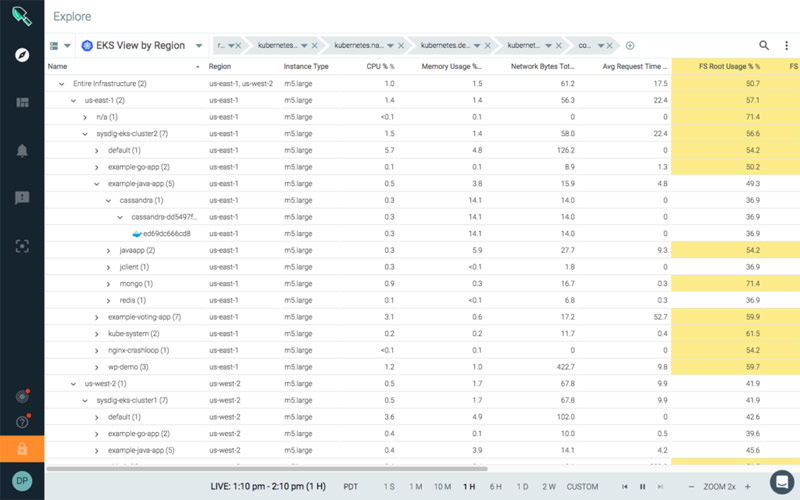Click the orange lock icon in sidebar

click(x=22, y=449)
